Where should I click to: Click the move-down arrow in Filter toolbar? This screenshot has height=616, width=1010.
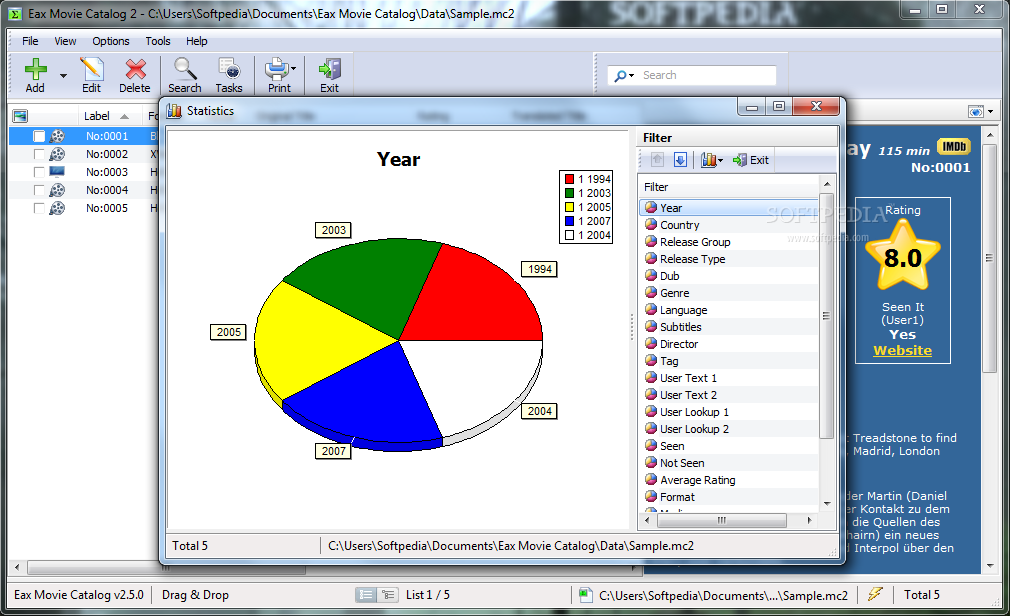[680, 160]
